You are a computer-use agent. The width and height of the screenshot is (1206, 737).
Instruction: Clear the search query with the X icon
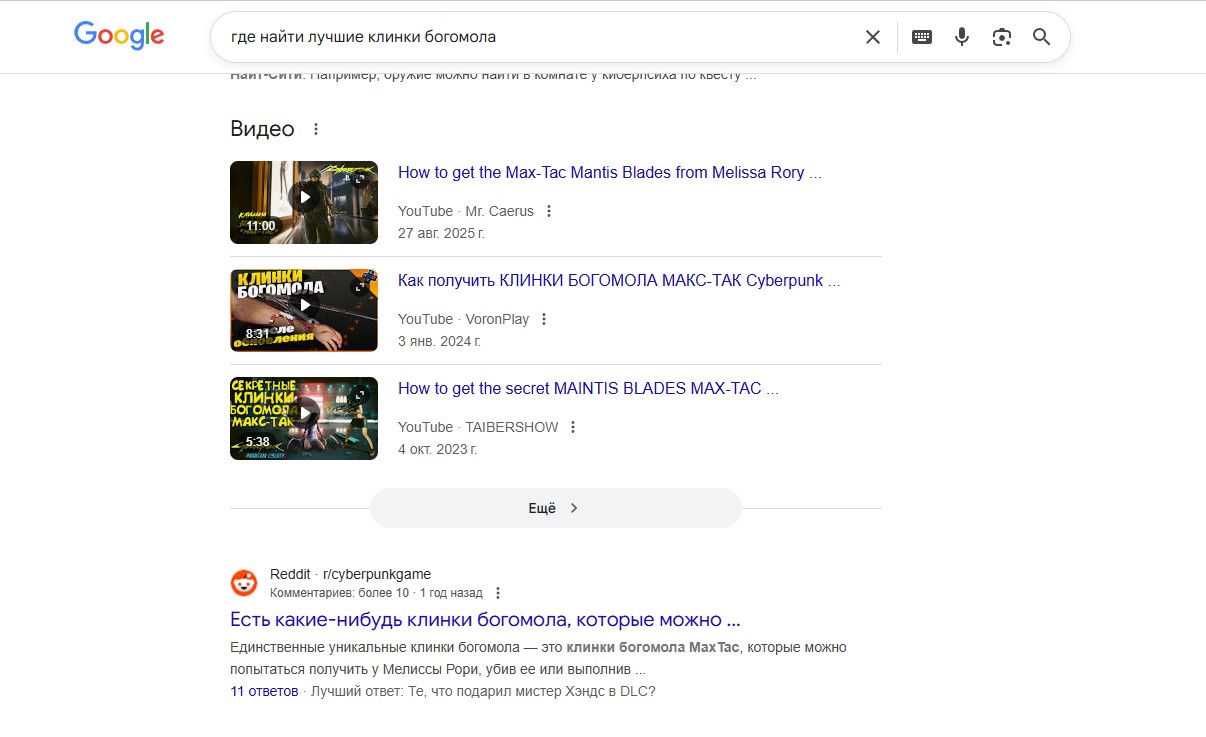(x=873, y=37)
